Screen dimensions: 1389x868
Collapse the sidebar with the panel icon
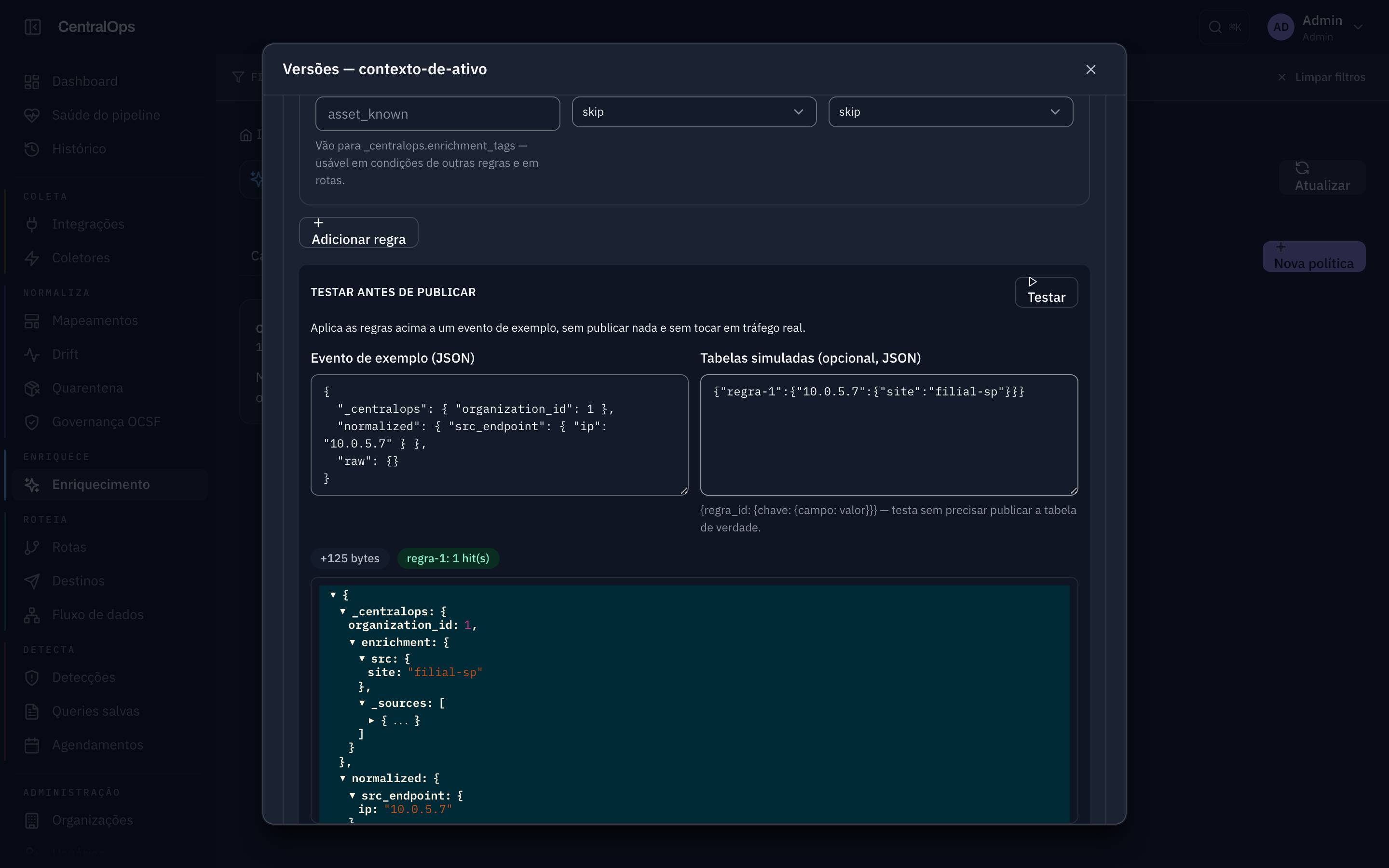(x=33, y=27)
